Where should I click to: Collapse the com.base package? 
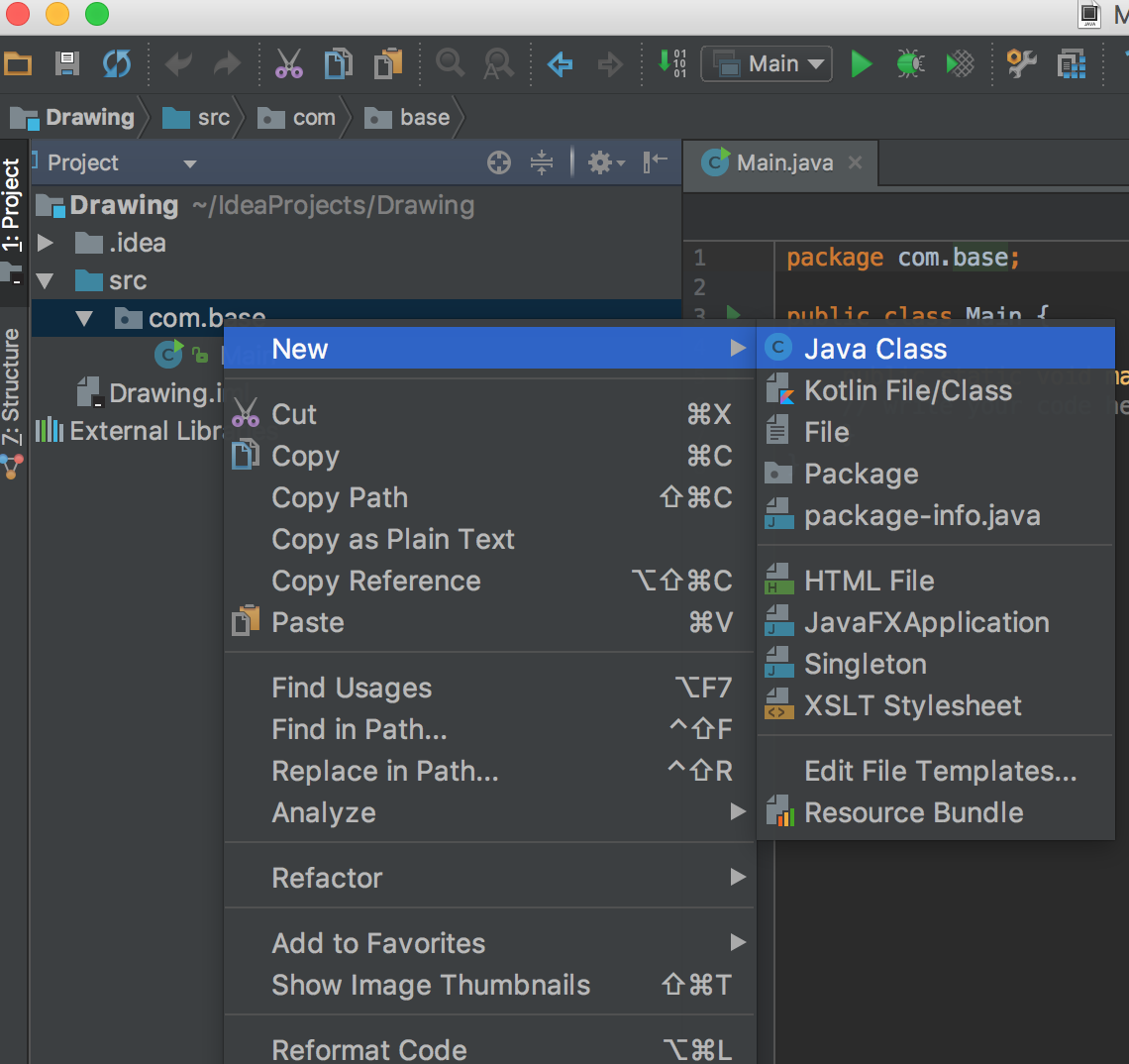coord(84,318)
